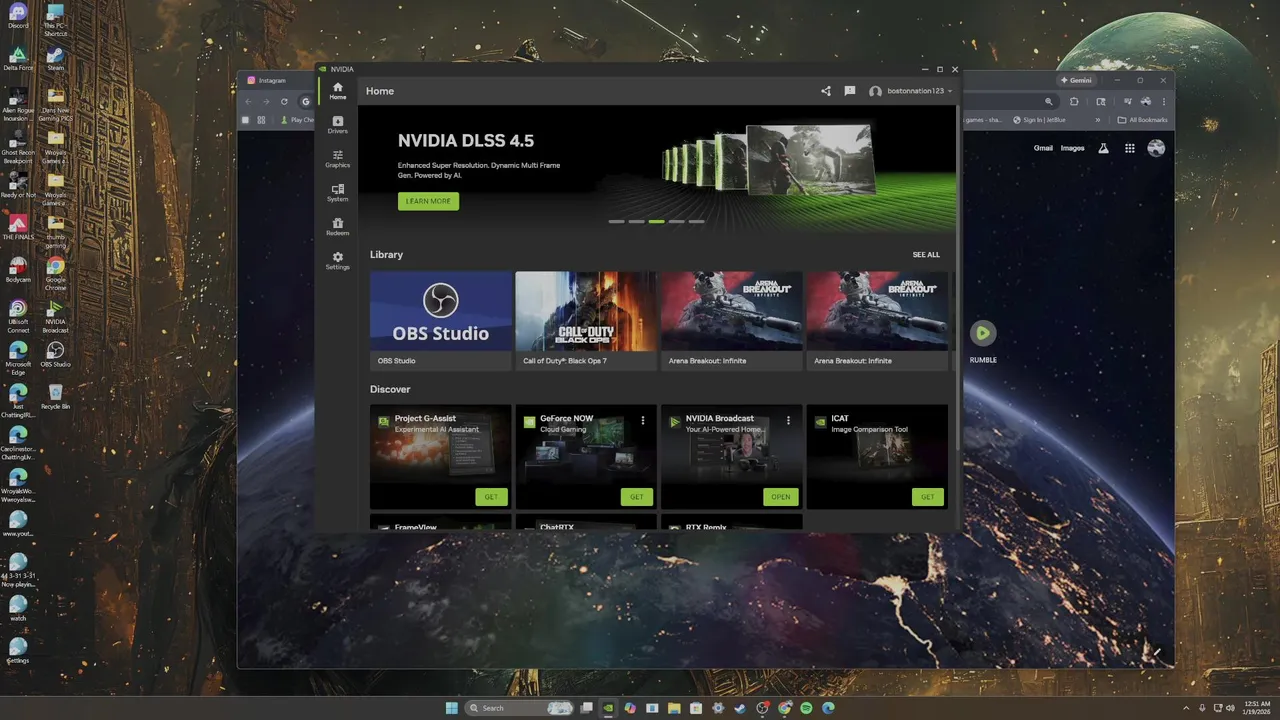Click the NVIDIA app taskbar icon
Viewport: 1280px width, 720px height.
point(608,708)
